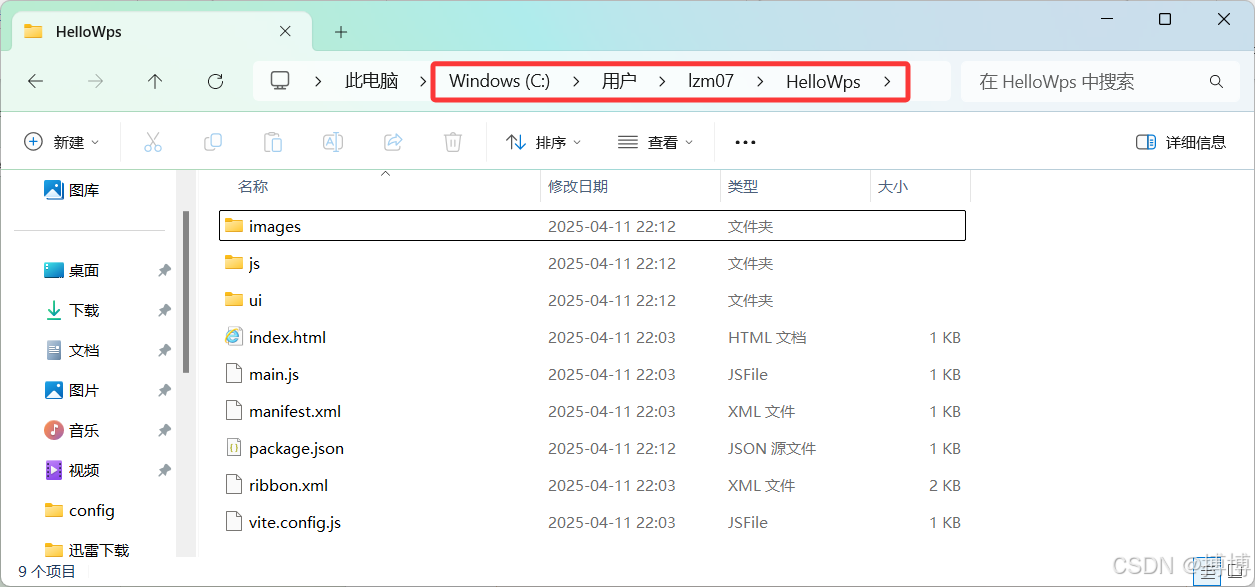This screenshot has height=587, width=1255.
Task: Expand chevron after 用户 breadcrumb
Action: point(662,82)
